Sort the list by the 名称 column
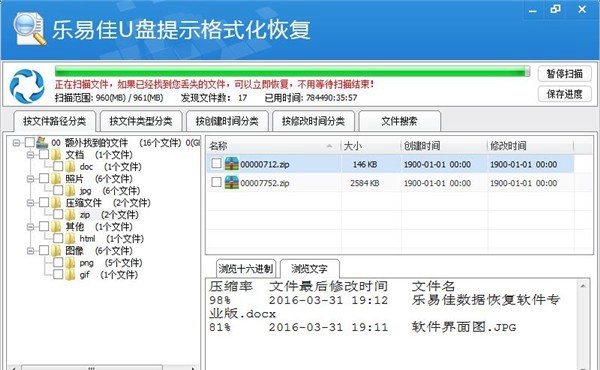 pos(273,146)
